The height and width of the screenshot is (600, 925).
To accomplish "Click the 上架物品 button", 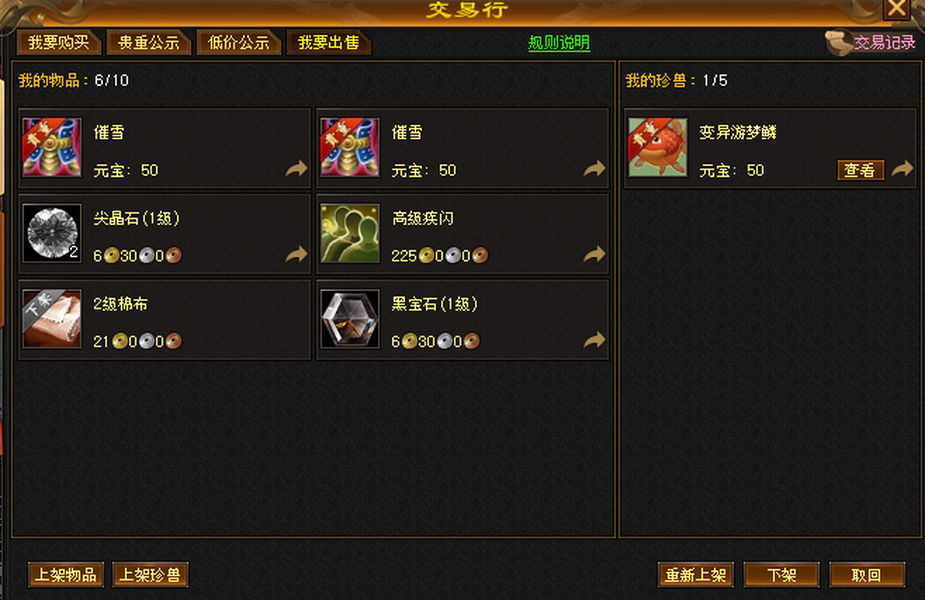I will 66,575.
